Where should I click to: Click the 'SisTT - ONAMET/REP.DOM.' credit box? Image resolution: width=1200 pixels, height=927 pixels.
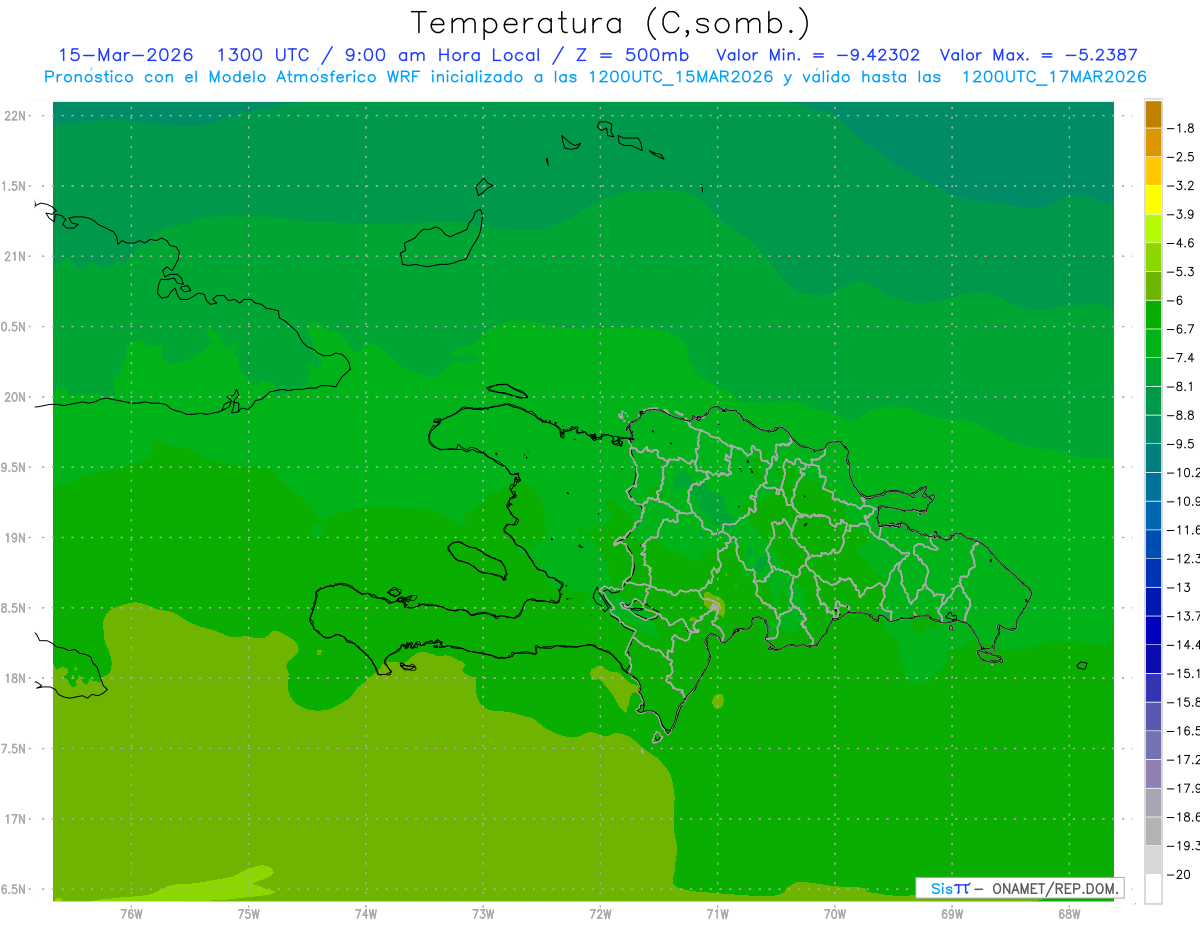pos(1019,888)
